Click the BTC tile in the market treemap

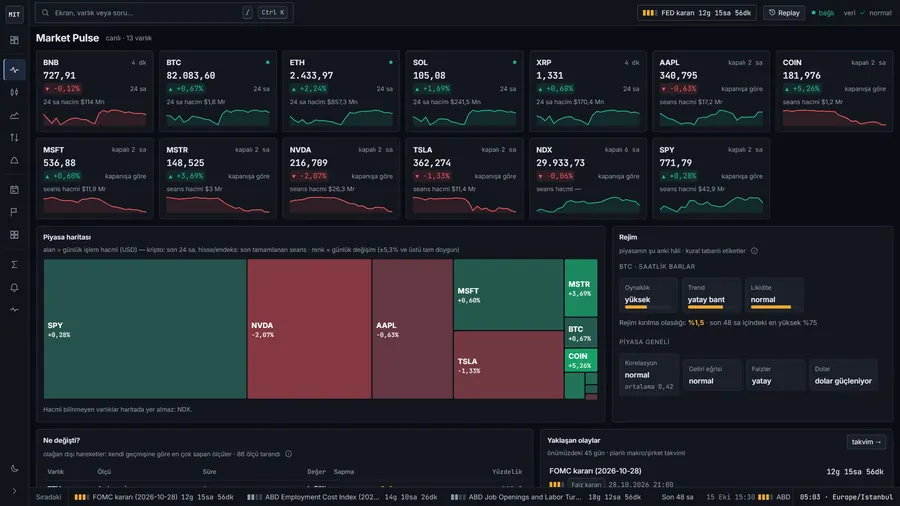pos(581,333)
